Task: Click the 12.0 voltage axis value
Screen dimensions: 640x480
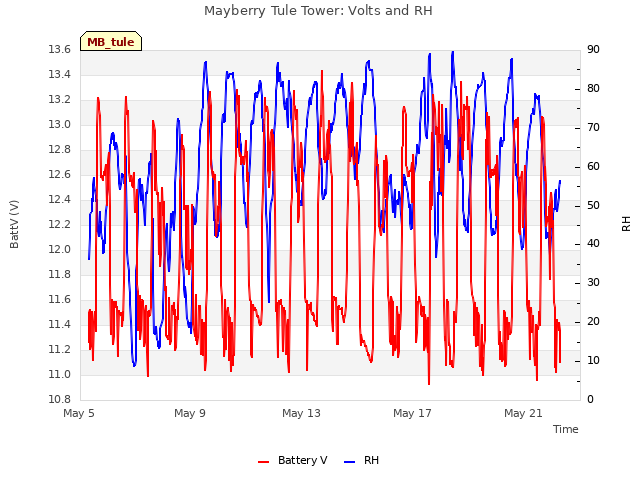Action: click(60, 249)
